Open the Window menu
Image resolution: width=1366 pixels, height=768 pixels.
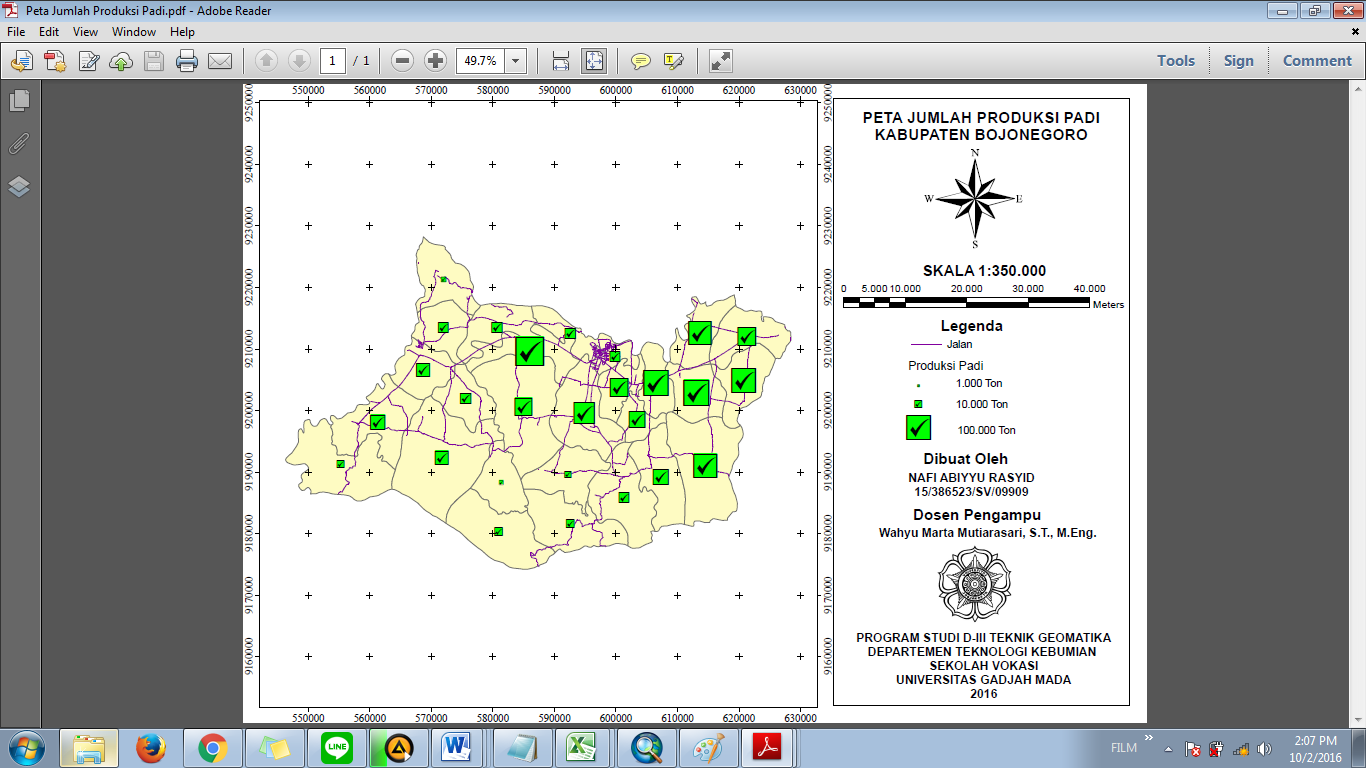(134, 32)
